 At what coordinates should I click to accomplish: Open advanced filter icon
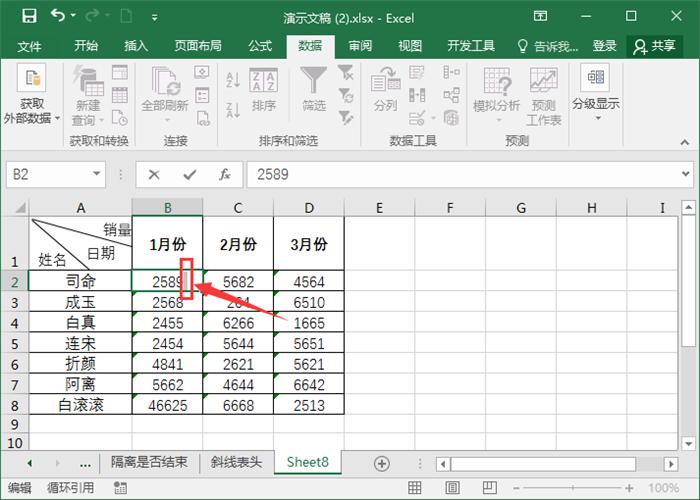346,117
